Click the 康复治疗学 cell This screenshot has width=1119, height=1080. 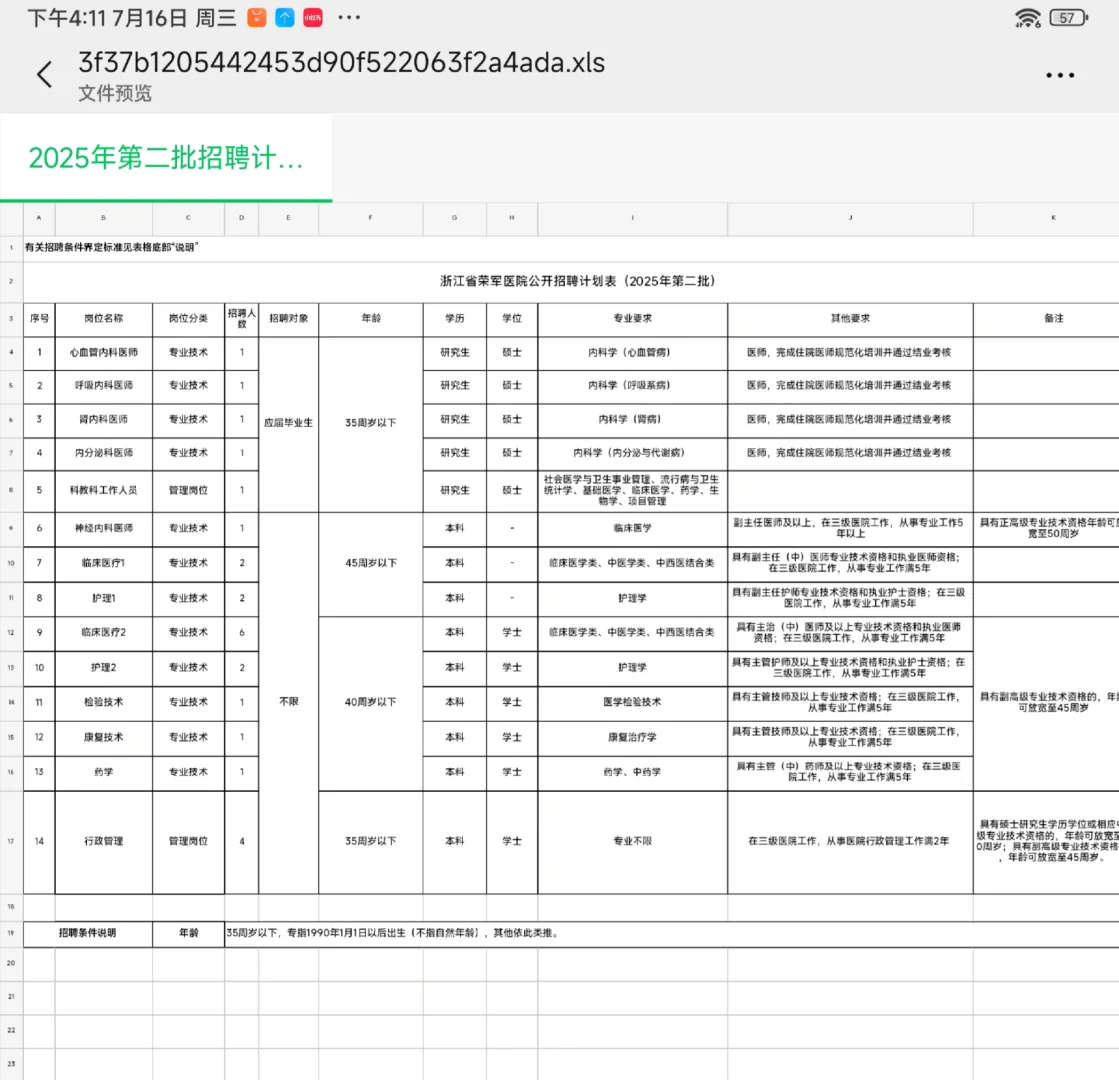pyautogui.click(x=632, y=737)
